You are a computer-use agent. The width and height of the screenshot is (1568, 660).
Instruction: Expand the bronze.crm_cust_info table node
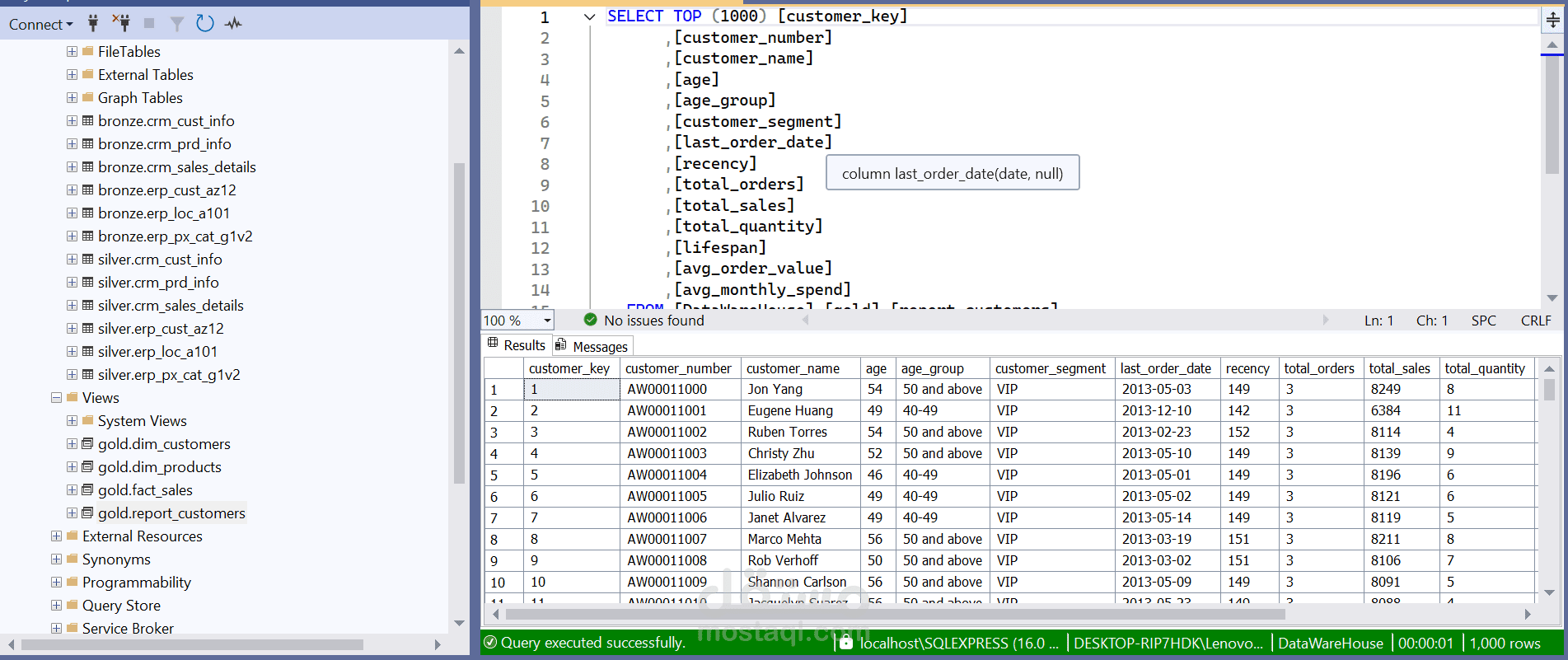(x=72, y=120)
